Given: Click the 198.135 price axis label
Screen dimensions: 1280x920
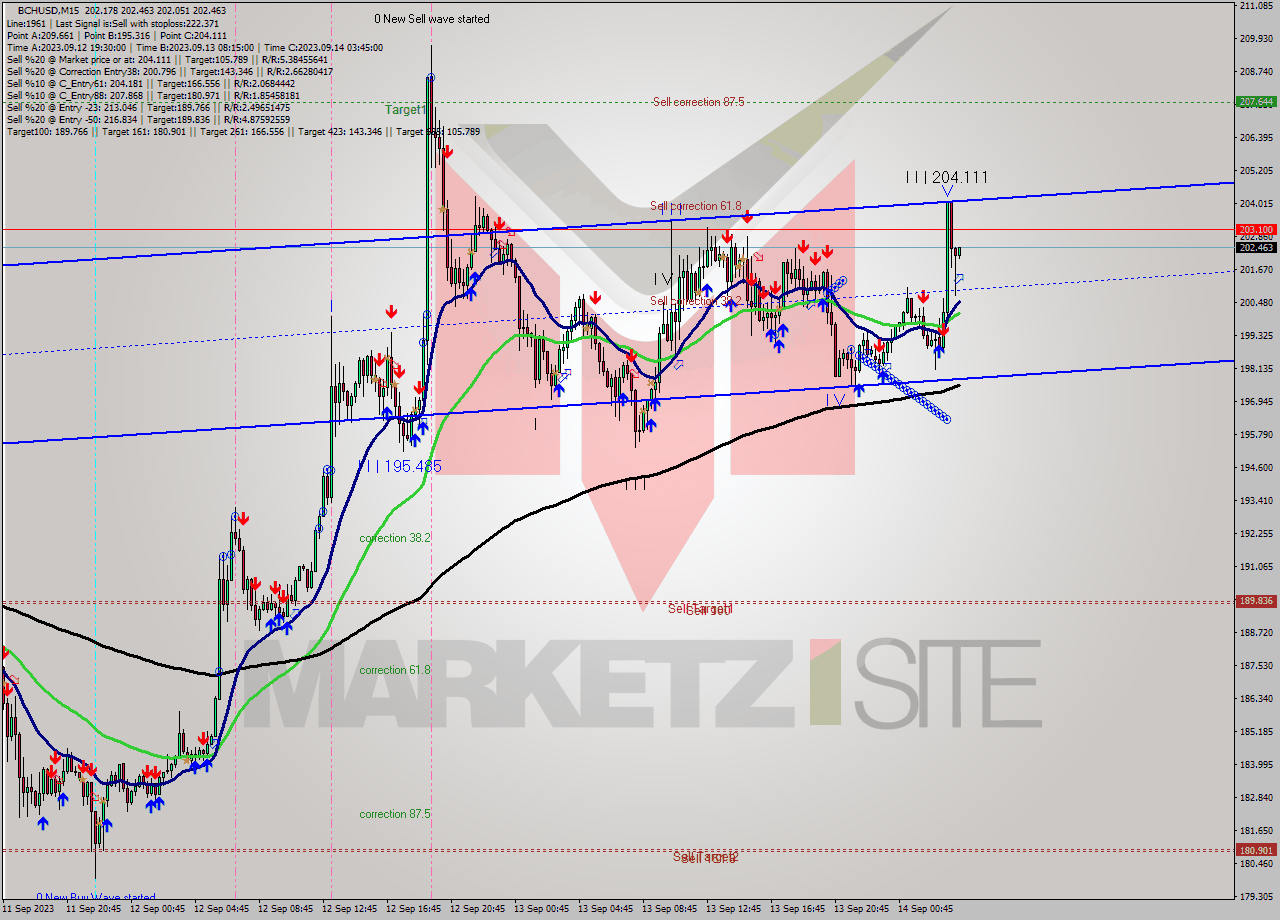Looking at the screenshot, I should pos(1256,369).
